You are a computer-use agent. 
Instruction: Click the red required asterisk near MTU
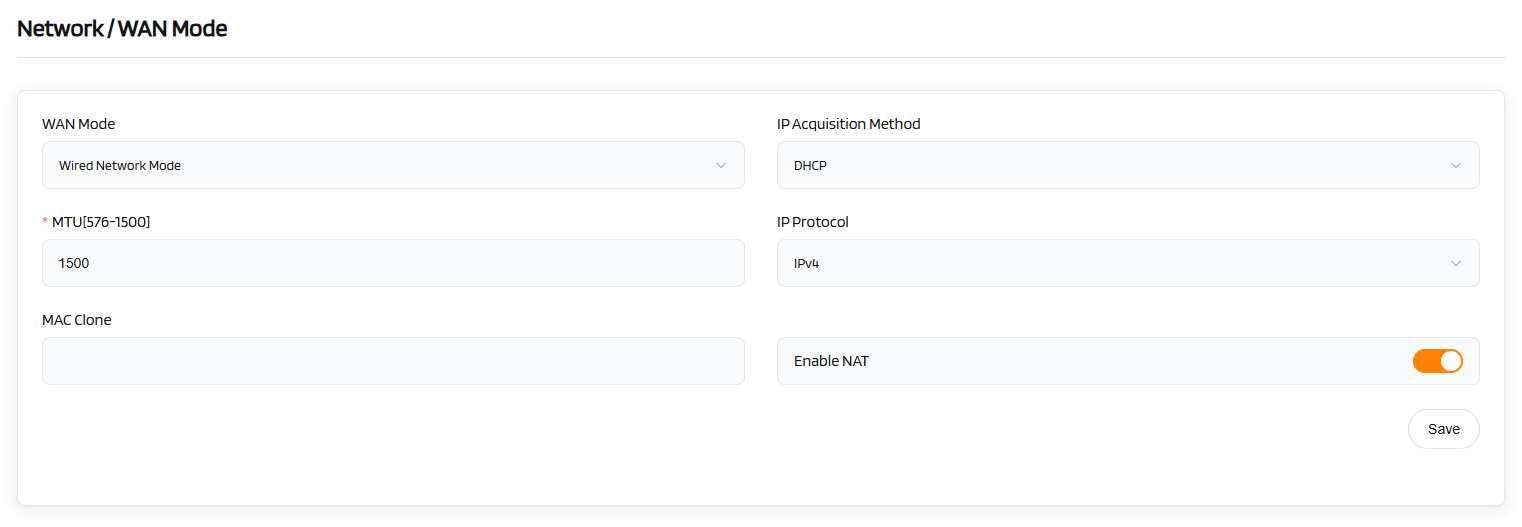(x=45, y=223)
